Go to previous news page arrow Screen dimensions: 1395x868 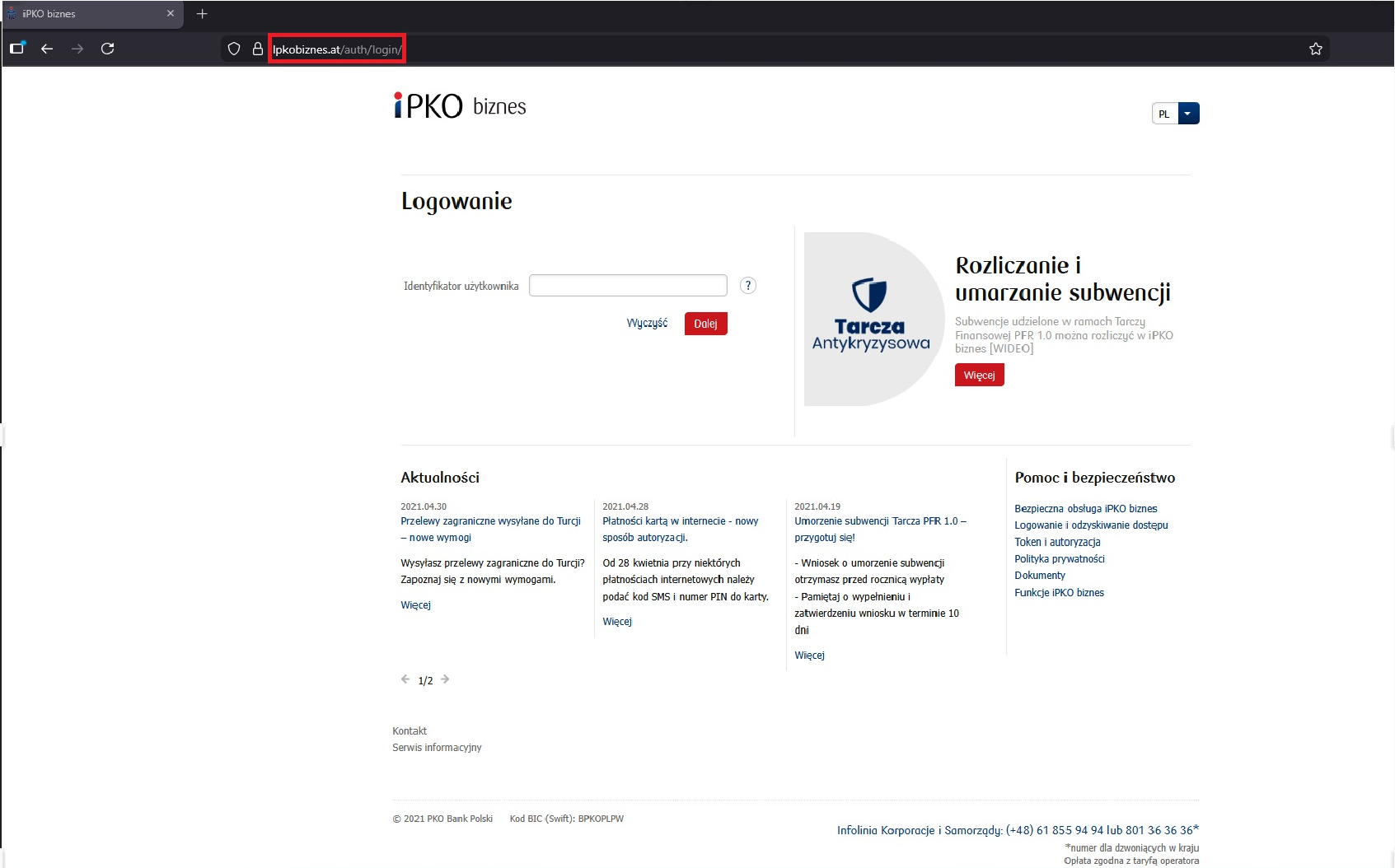click(x=405, y=679)
